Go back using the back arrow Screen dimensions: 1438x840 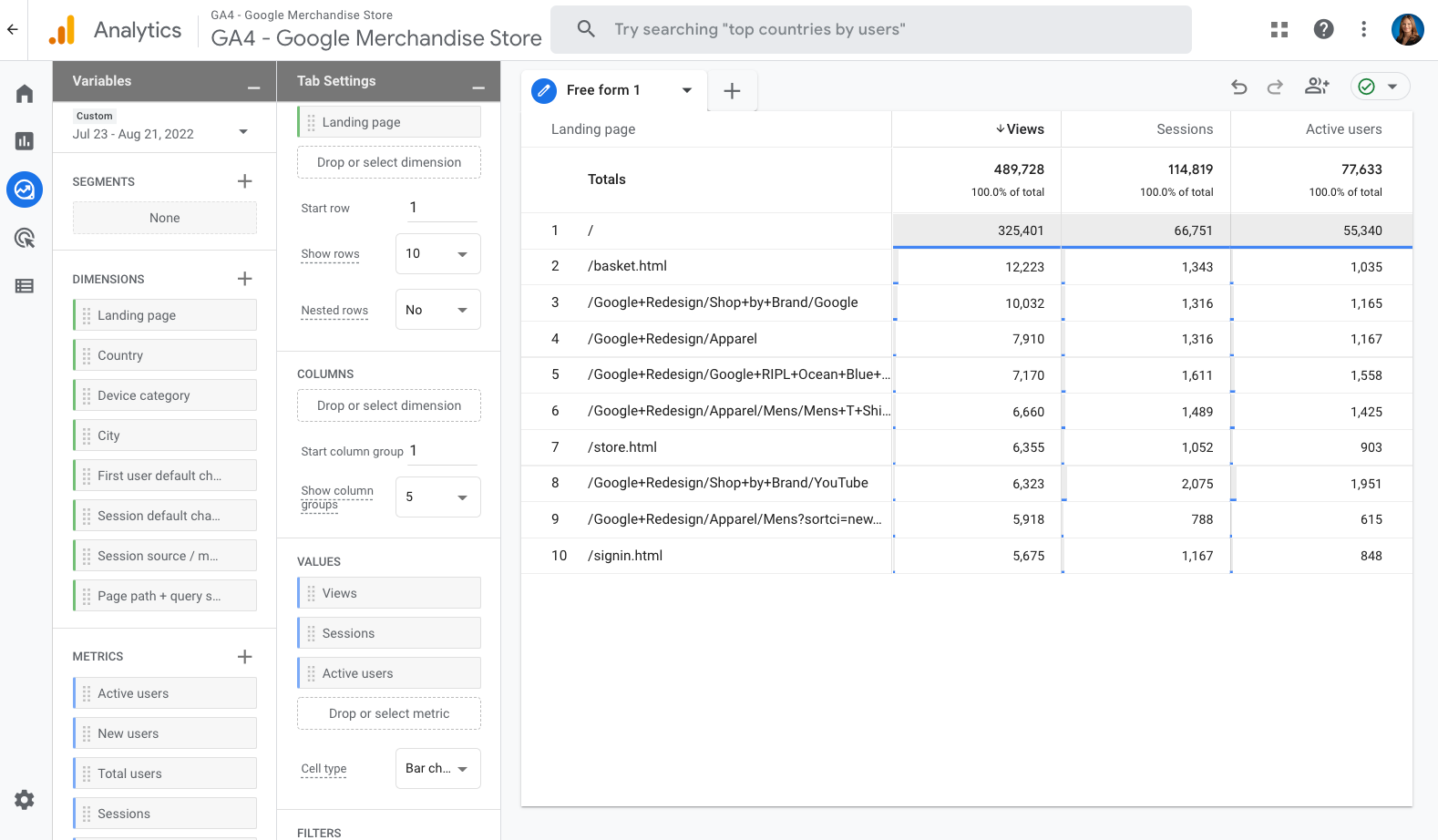[x=13, y=29]
